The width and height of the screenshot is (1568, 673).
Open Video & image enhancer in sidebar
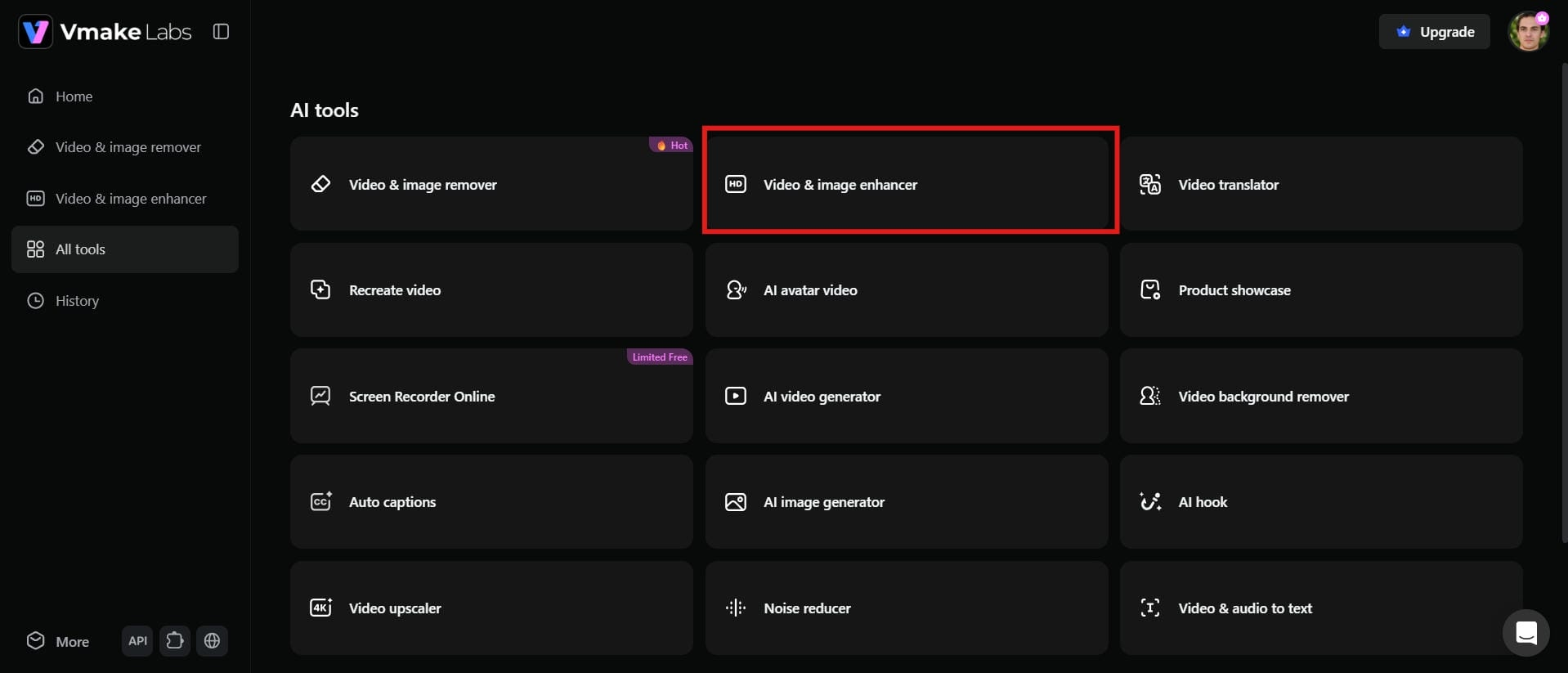(125, 199)
